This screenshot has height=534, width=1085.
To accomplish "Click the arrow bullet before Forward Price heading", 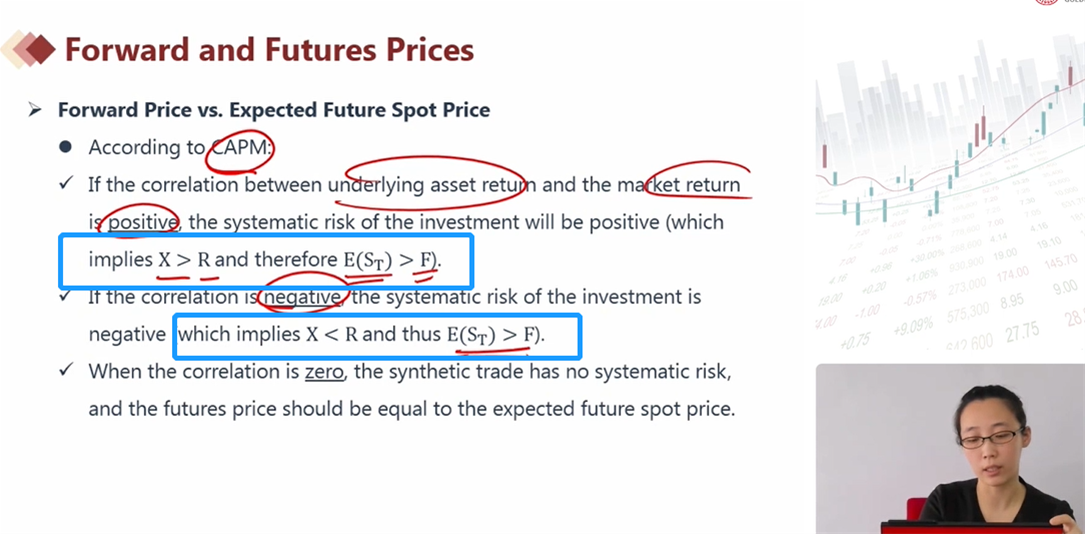I will click(35, 110).
